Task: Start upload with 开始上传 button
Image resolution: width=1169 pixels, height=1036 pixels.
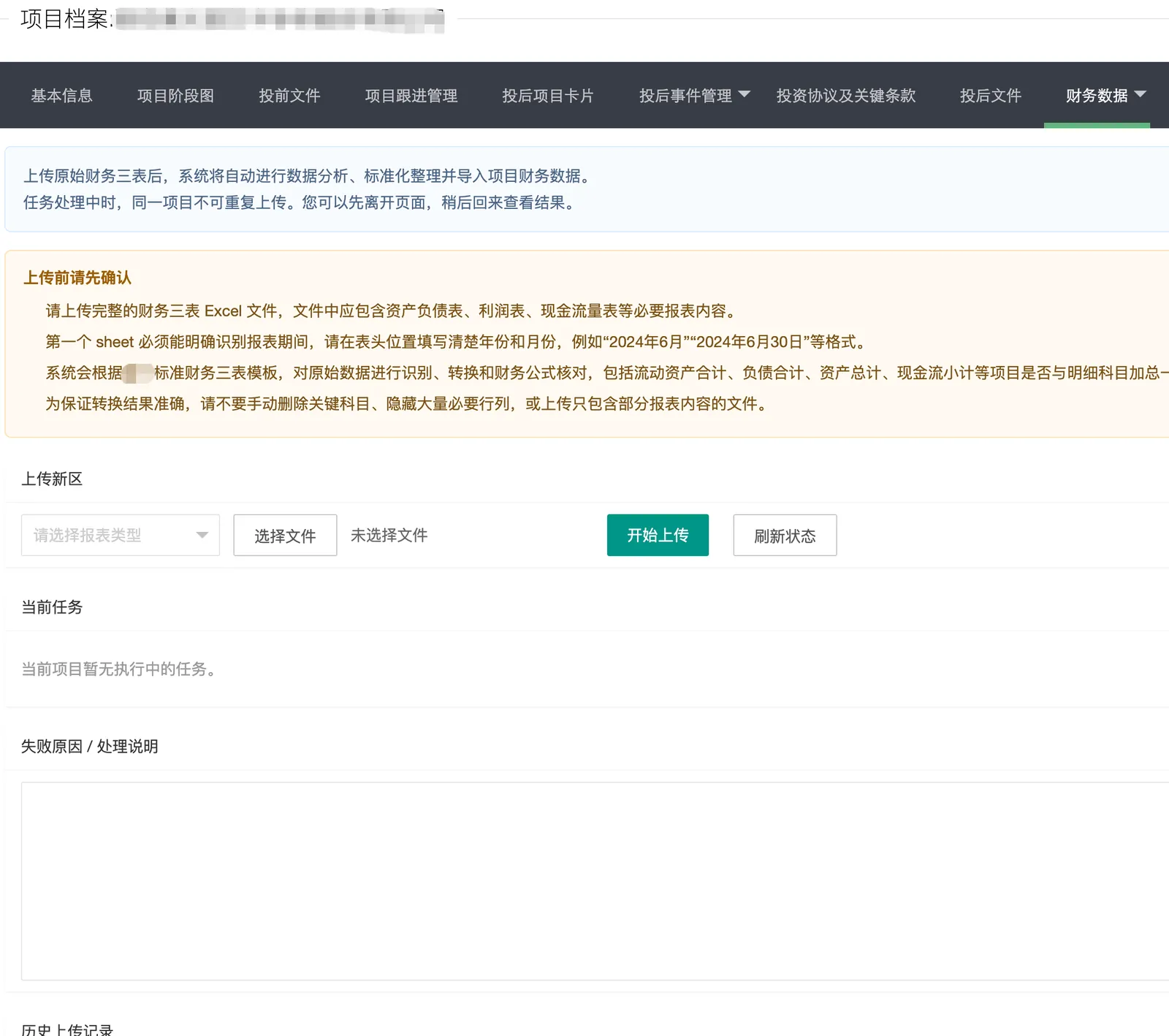Action: click(x=658, y=536)
